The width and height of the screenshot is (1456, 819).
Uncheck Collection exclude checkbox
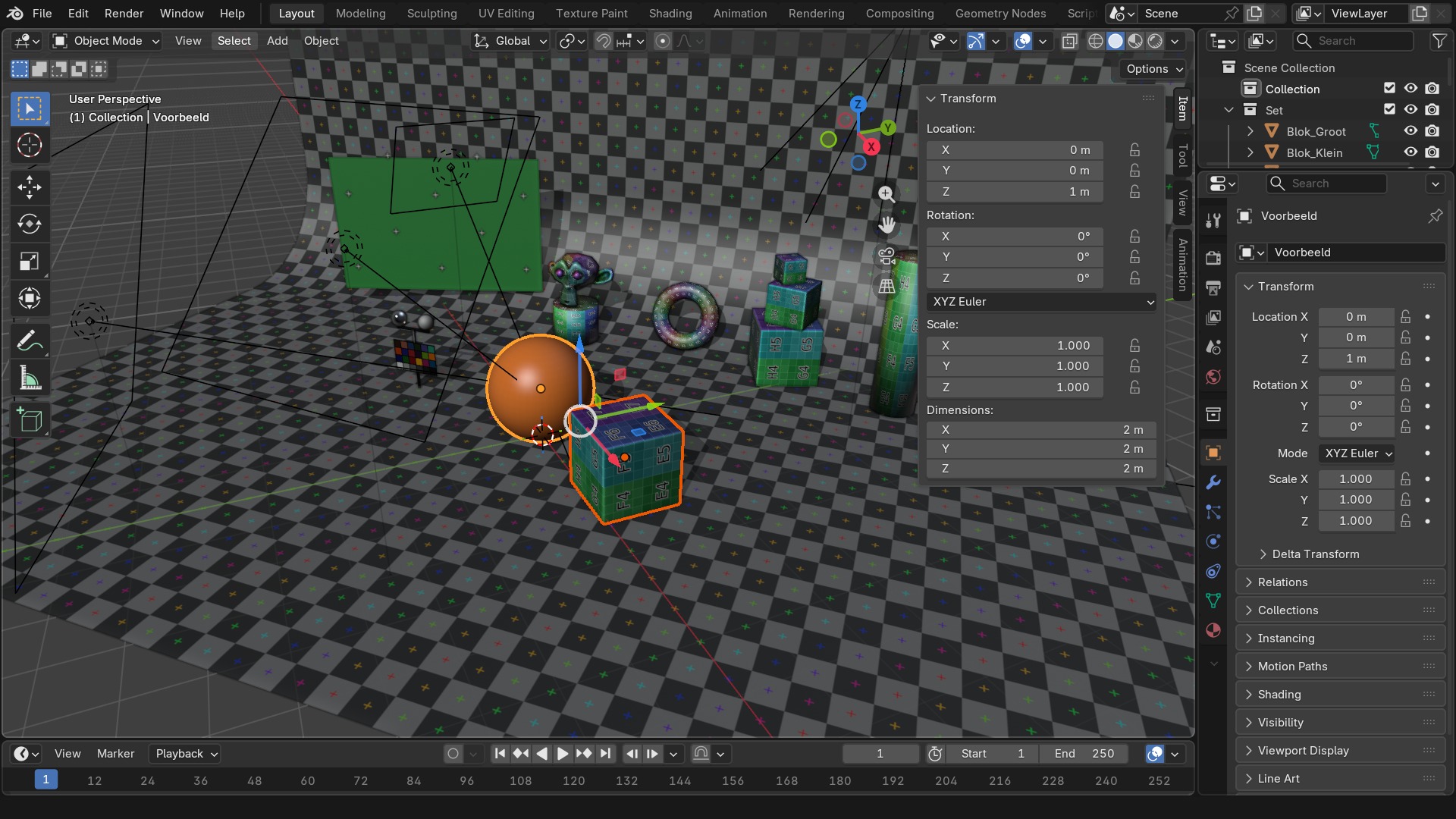tap(1389, 89)
